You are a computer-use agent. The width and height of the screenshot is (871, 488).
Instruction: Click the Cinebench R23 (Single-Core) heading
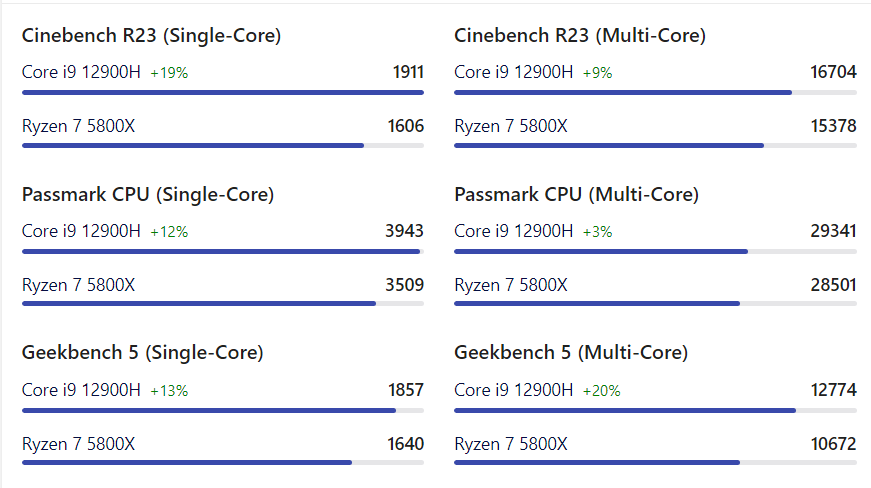point(151,36)
